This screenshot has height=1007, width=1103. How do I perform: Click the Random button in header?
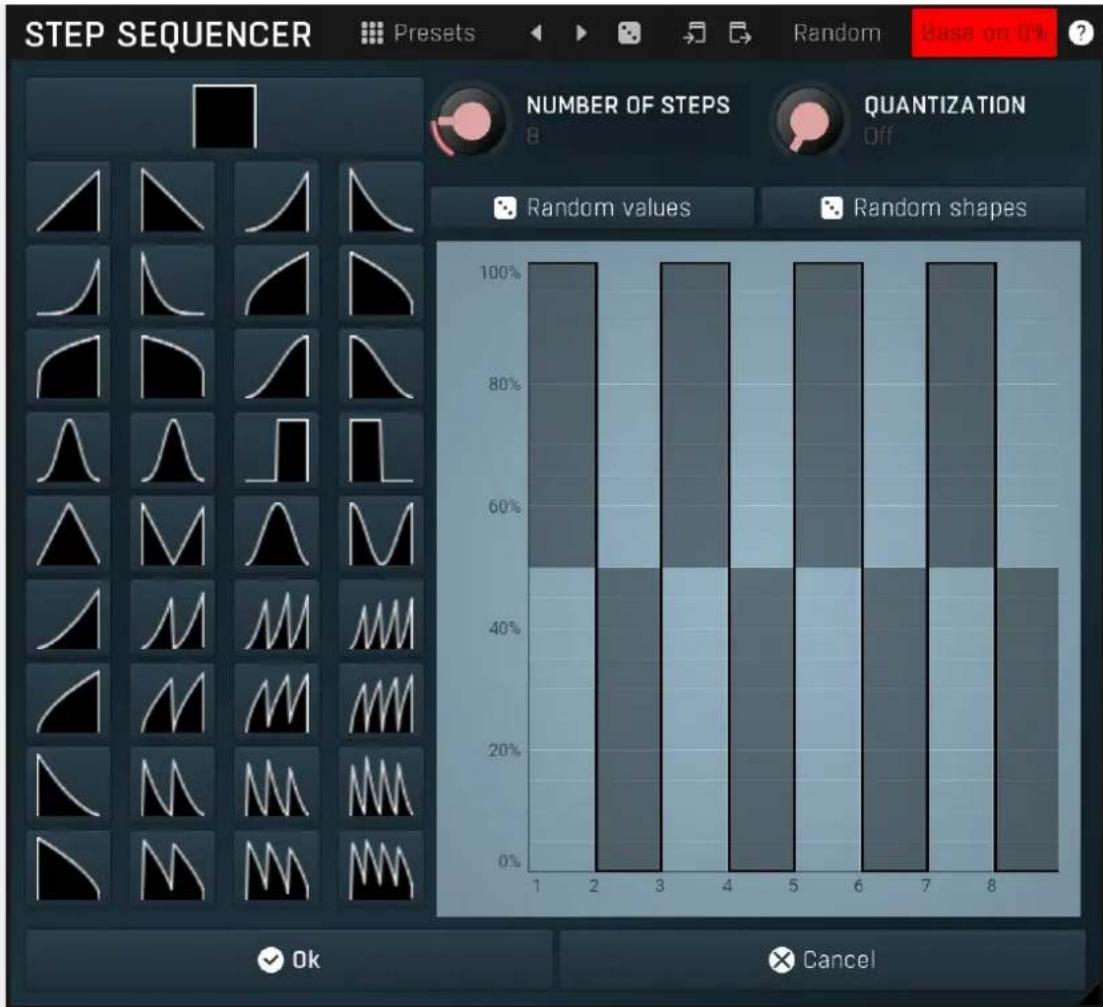(x=836, y=33)
